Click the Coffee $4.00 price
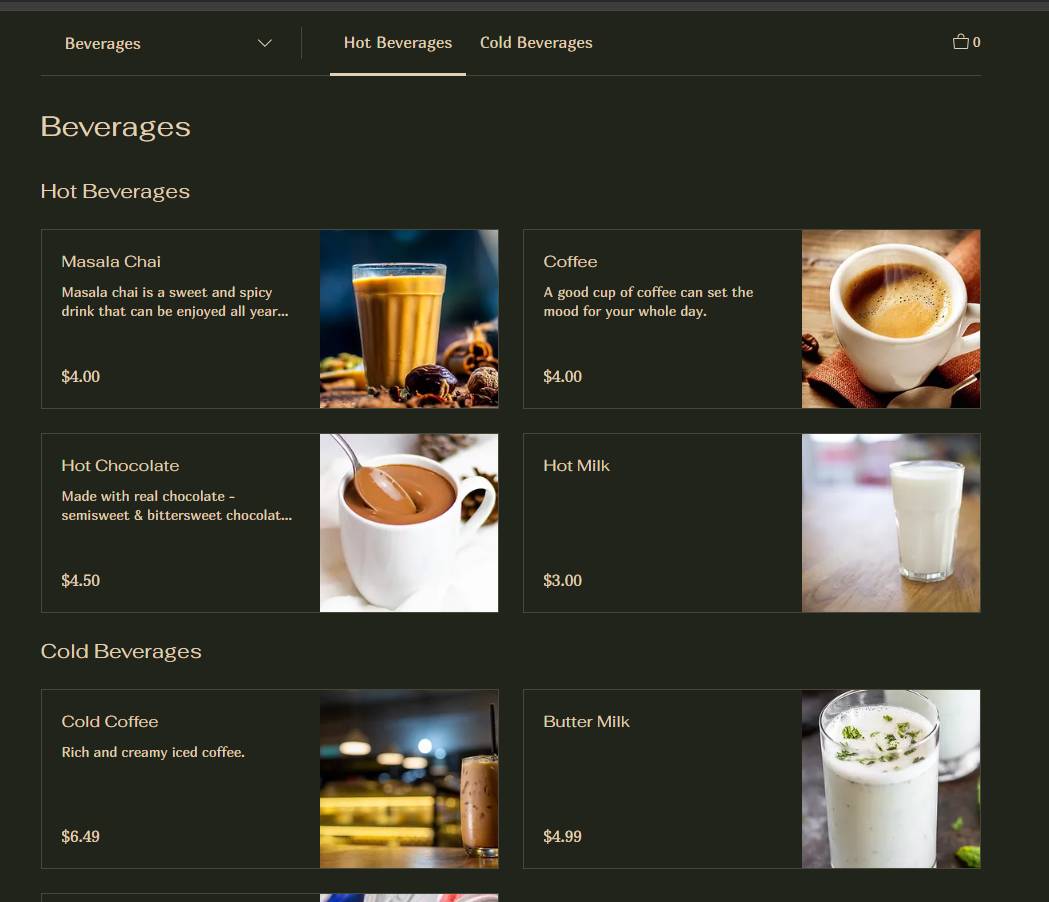 point(563,377)
